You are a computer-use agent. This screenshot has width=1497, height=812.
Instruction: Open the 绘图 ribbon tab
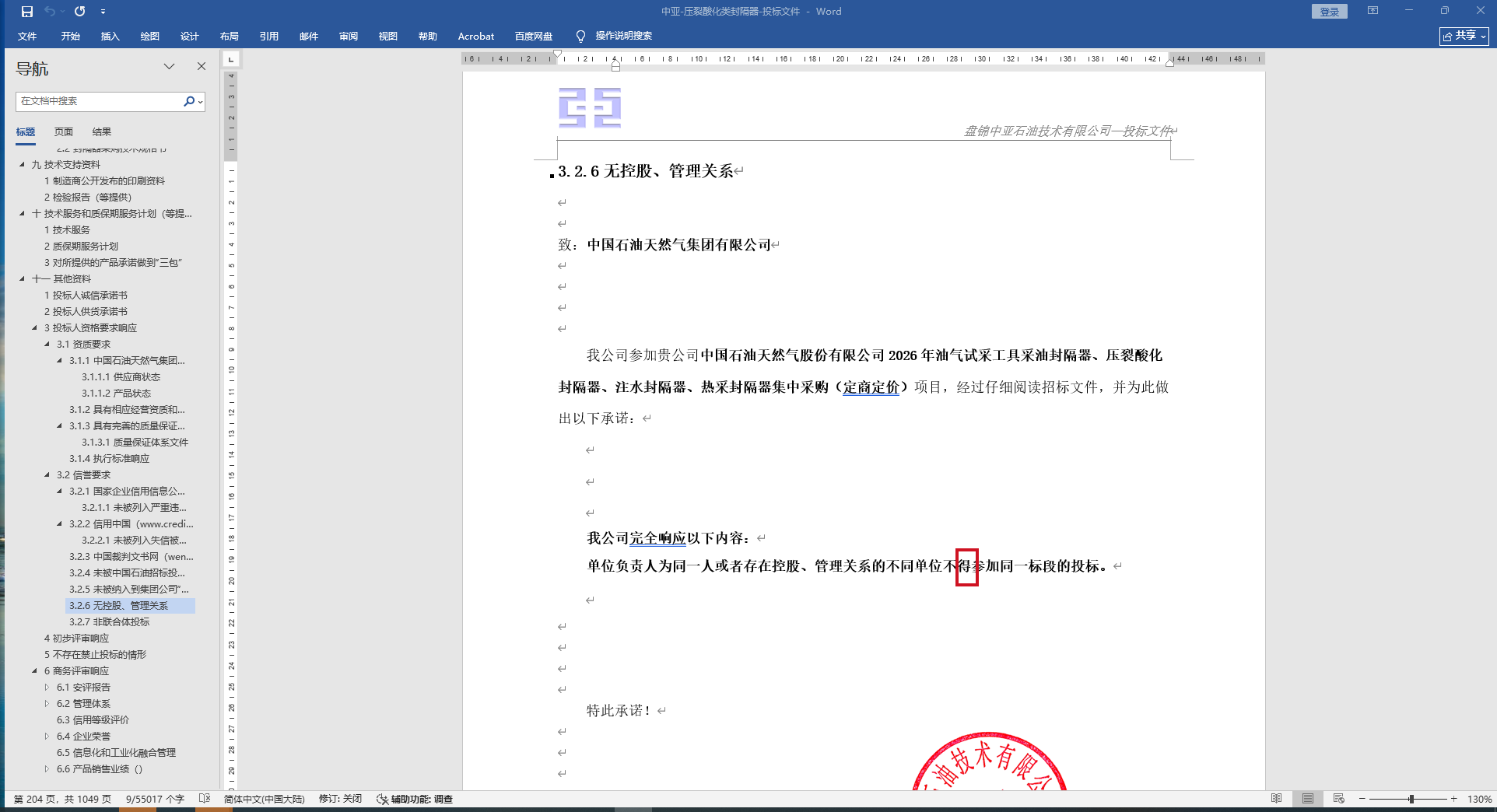150,37
